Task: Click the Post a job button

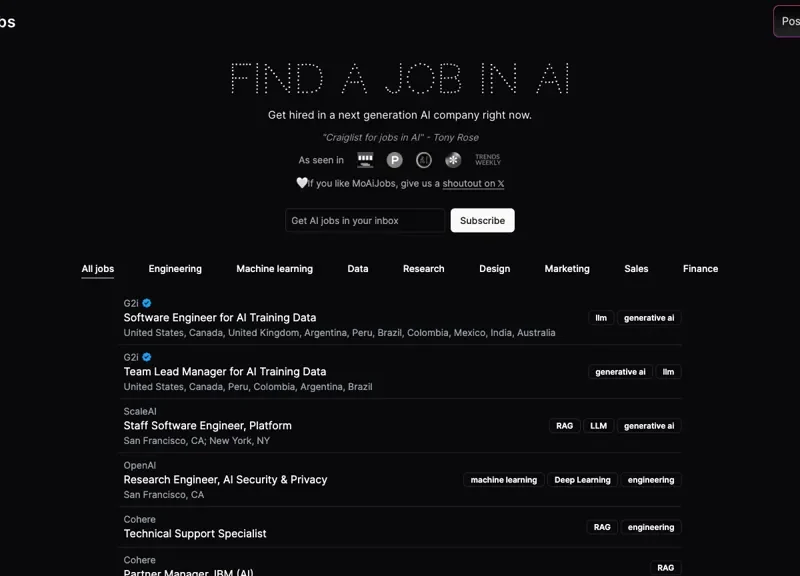Action: coord(790,21)
